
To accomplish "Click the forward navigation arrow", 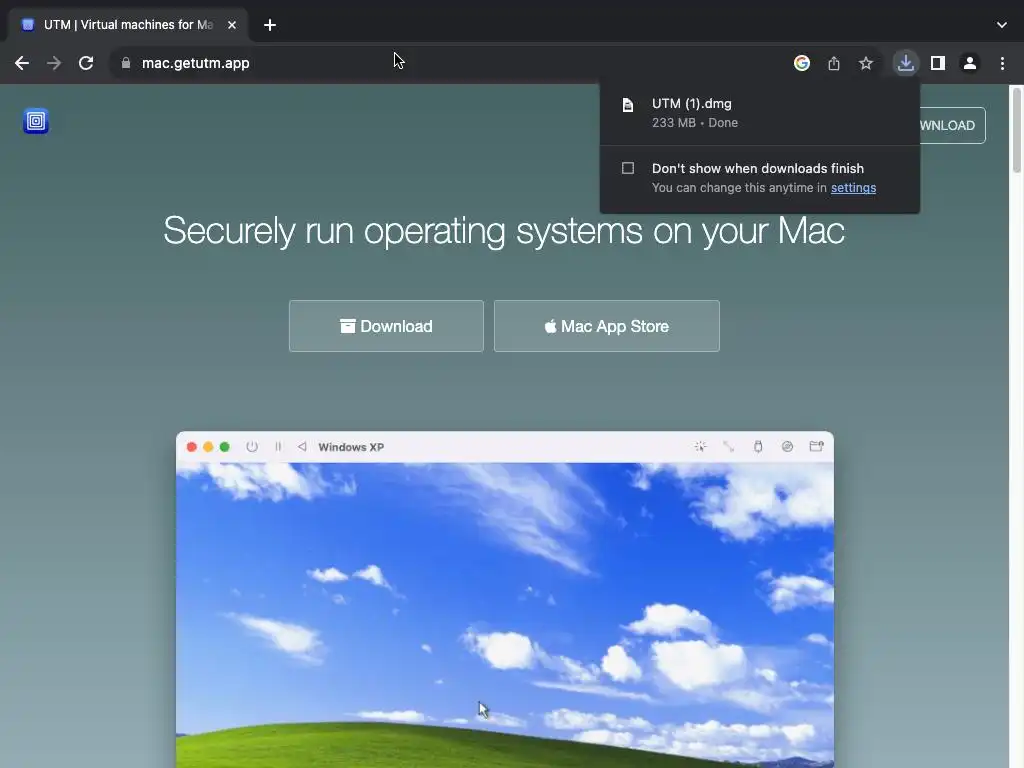I will (x=54, y=63).
